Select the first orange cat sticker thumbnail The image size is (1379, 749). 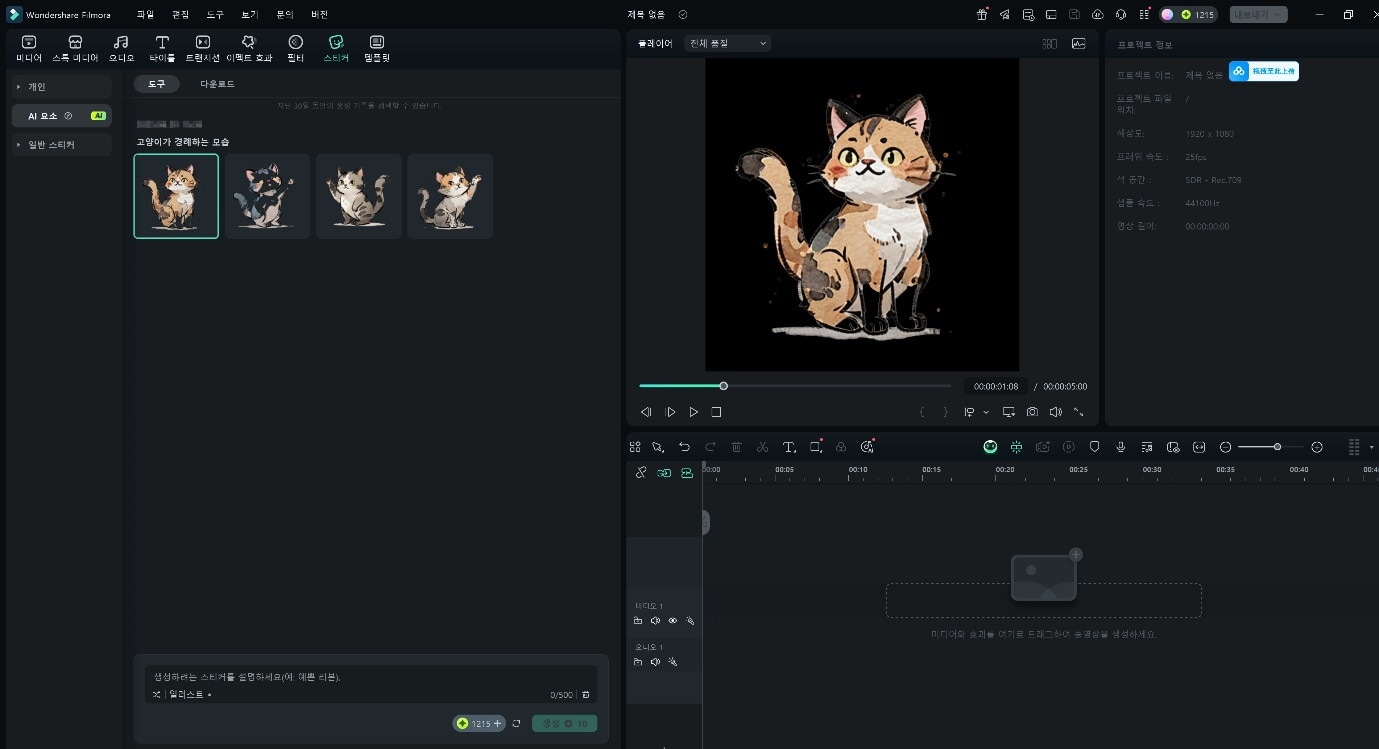point(176,196)
